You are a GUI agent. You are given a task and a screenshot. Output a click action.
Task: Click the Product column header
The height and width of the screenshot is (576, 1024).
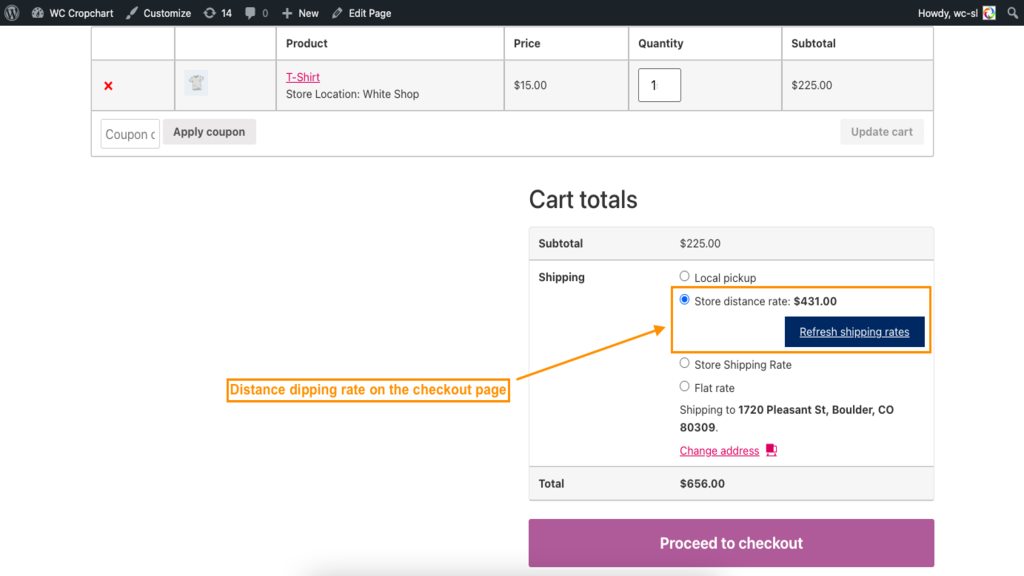tap(306, 43)
